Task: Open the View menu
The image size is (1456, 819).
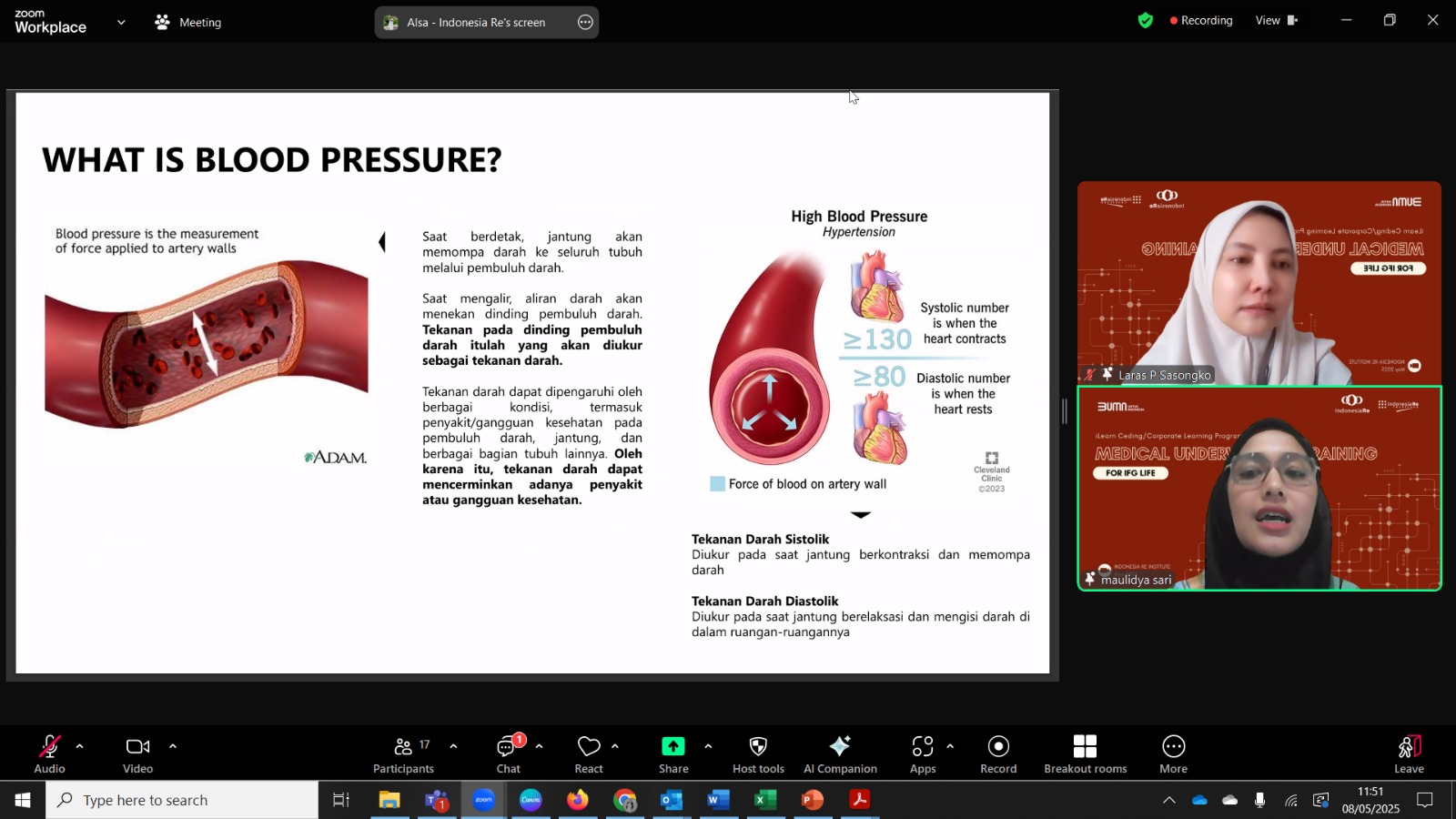Action: (x=1277, y=20)
